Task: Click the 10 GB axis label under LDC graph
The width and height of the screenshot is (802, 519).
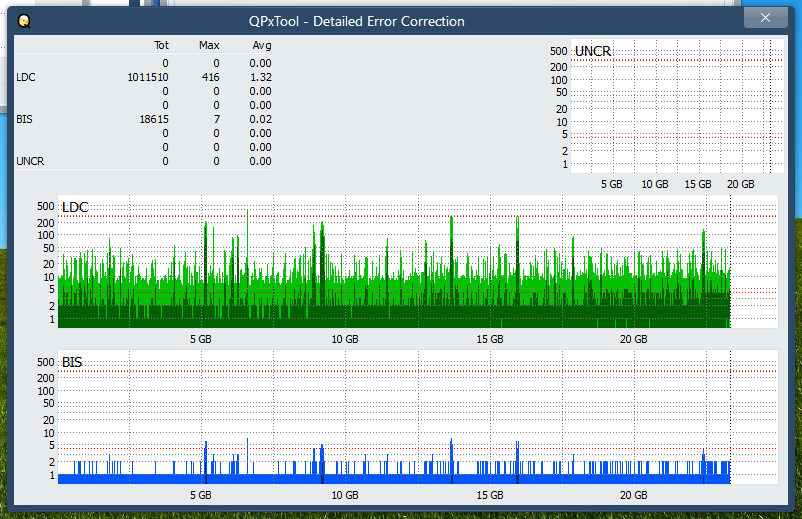Action: pyautogui.click(x=345, y=340)
